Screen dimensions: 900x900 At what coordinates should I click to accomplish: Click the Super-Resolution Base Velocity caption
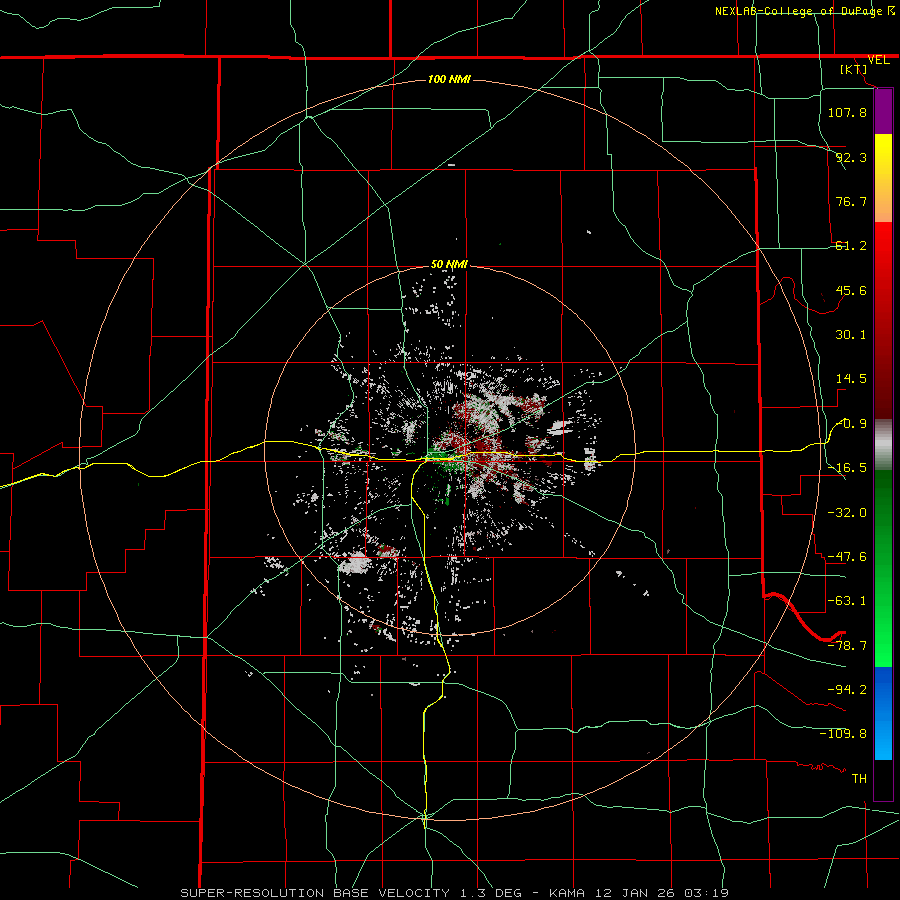[x=455, y=893]
